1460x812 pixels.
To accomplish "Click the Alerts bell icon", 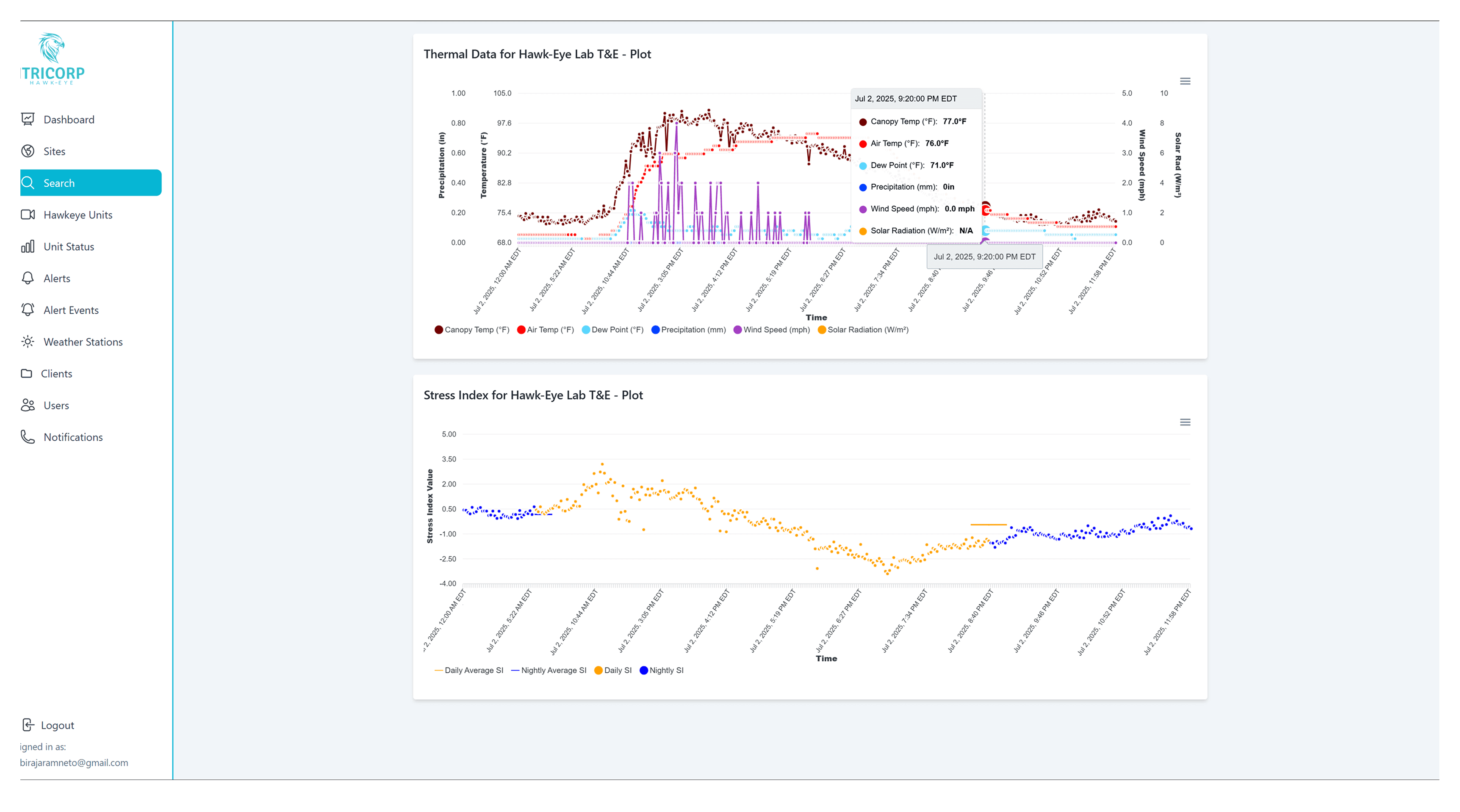I will (x=28, y=278).
